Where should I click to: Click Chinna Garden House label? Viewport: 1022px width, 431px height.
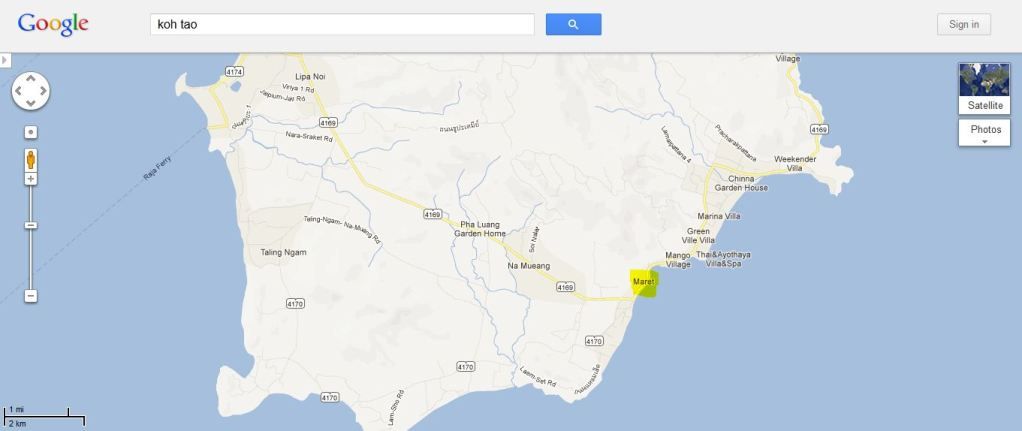click(741, 183)
